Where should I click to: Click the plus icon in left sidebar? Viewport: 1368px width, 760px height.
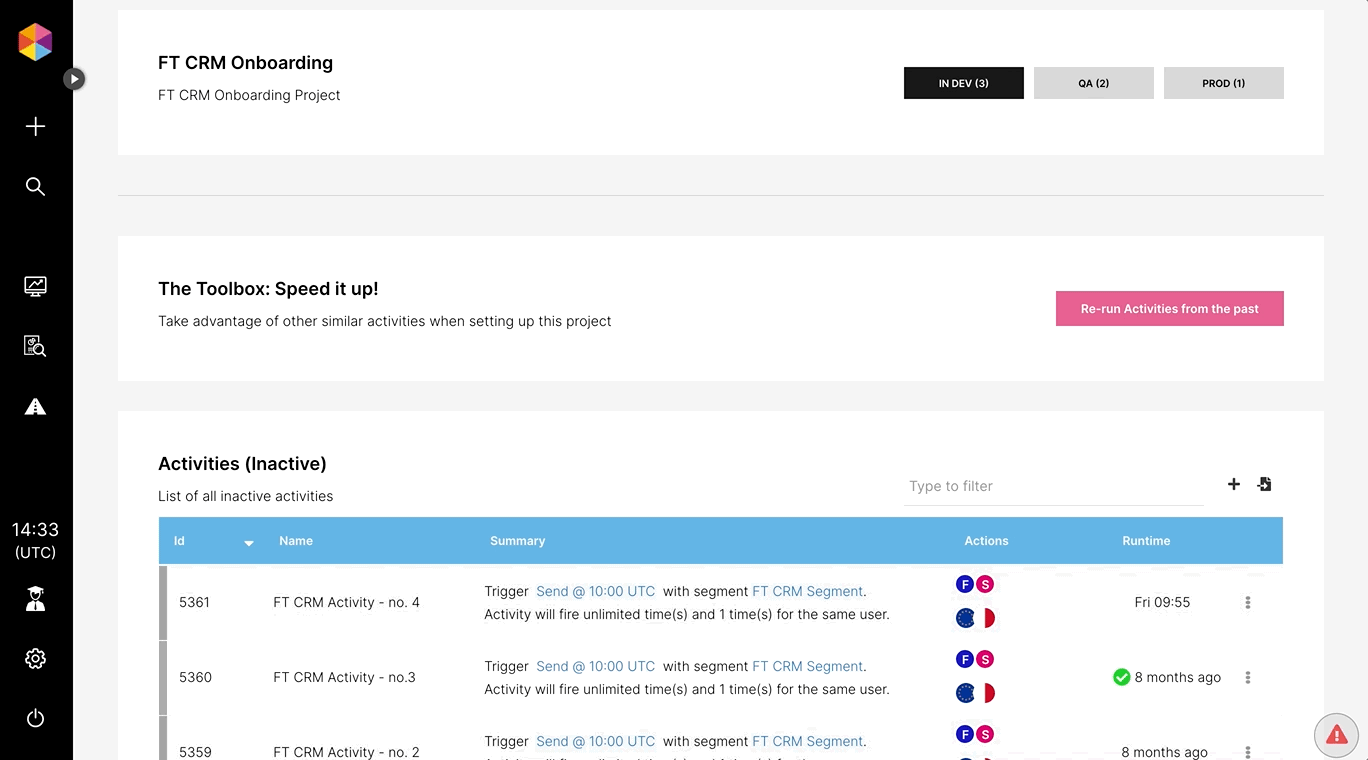35,126
